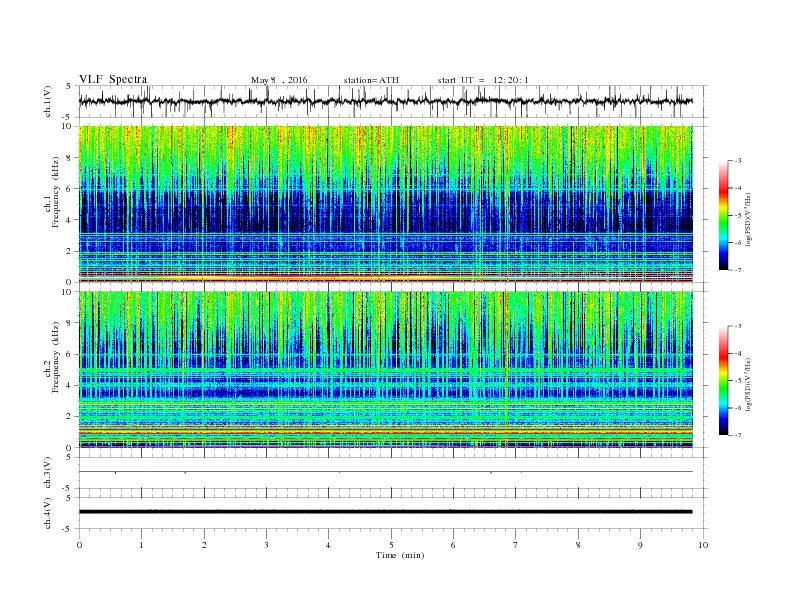Click the "2" tick on the time axis
Viewport: 792px width, 612px height.
pos(204,545)
